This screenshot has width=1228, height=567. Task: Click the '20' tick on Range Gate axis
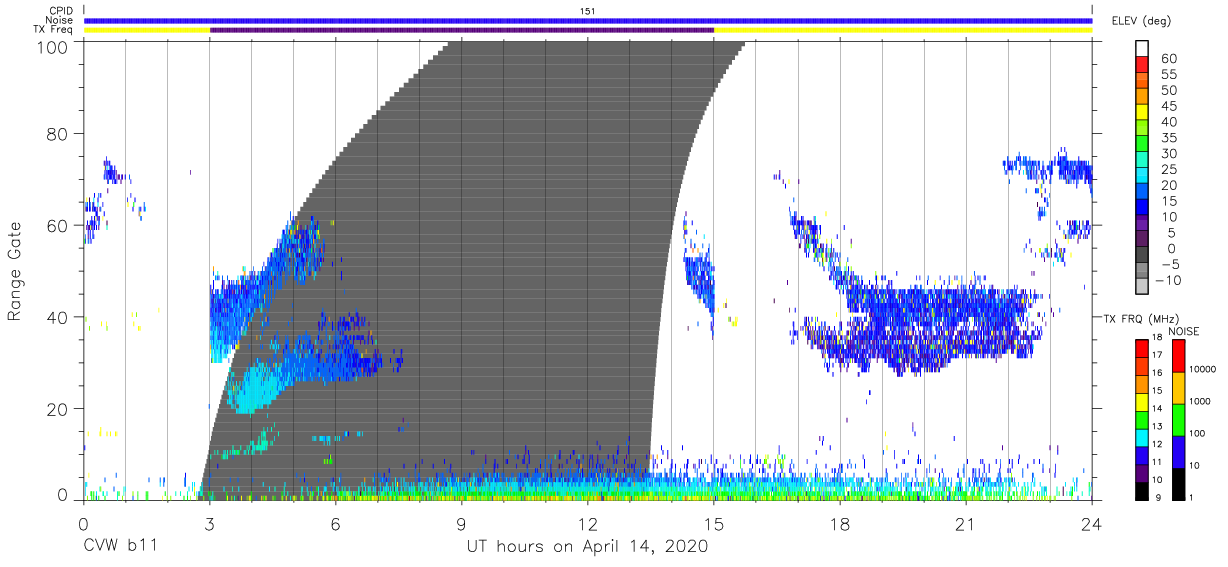point(59,408)
